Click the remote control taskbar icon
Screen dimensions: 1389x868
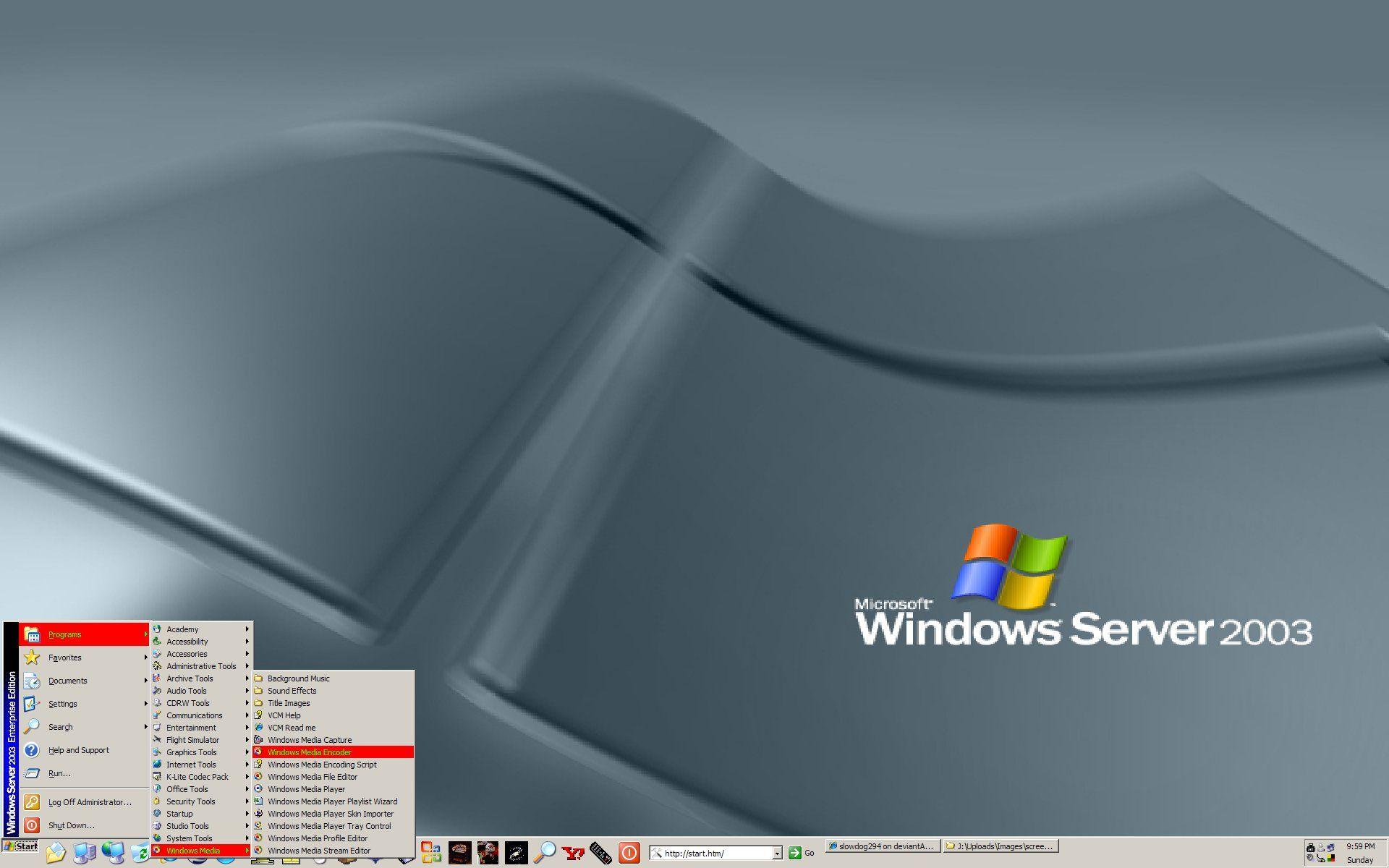(x=600, y=853)
